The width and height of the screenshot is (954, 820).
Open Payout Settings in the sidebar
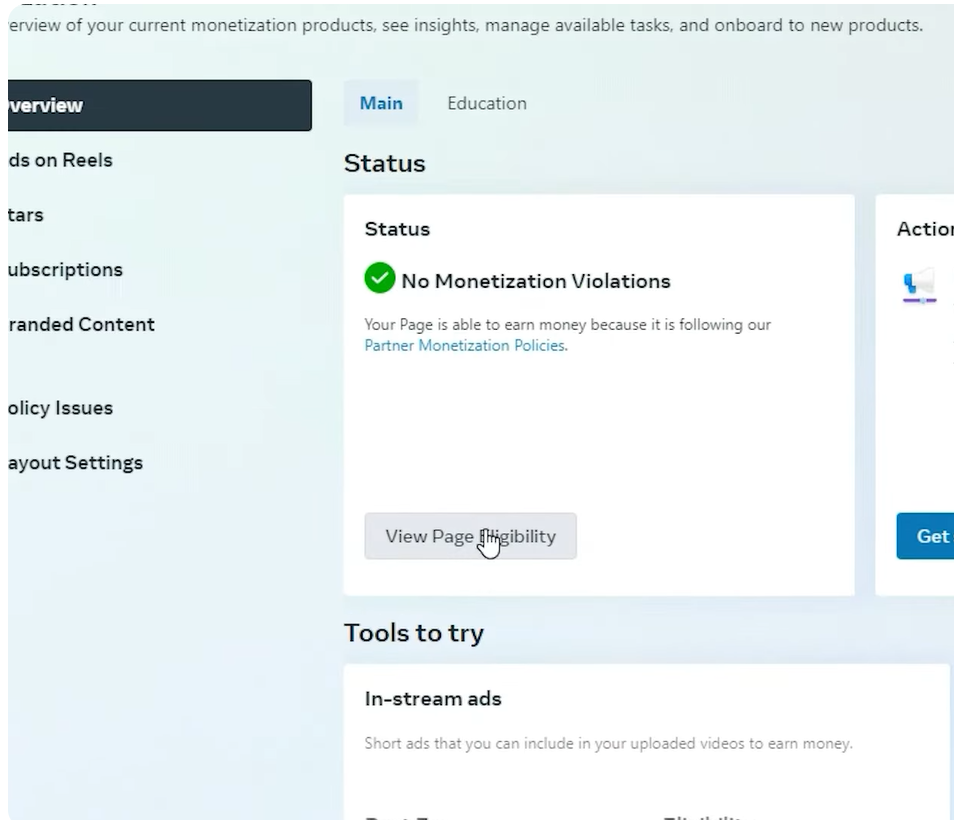coord(75,463)
